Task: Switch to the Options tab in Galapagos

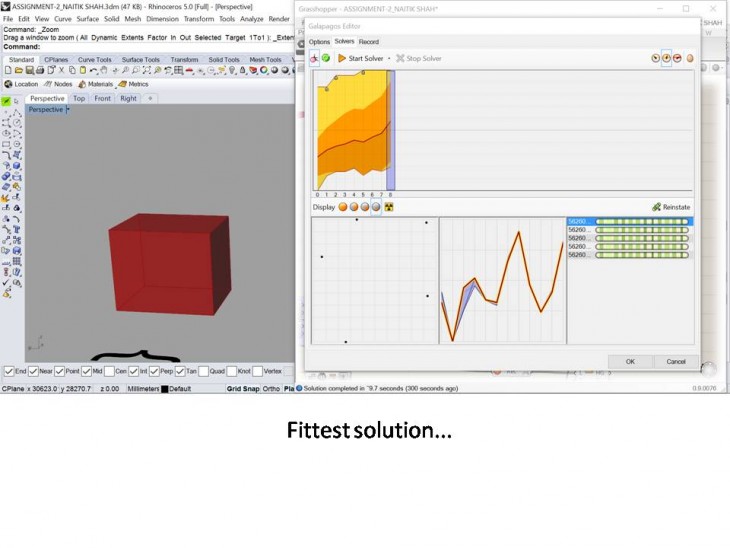Action: (319, 42)
